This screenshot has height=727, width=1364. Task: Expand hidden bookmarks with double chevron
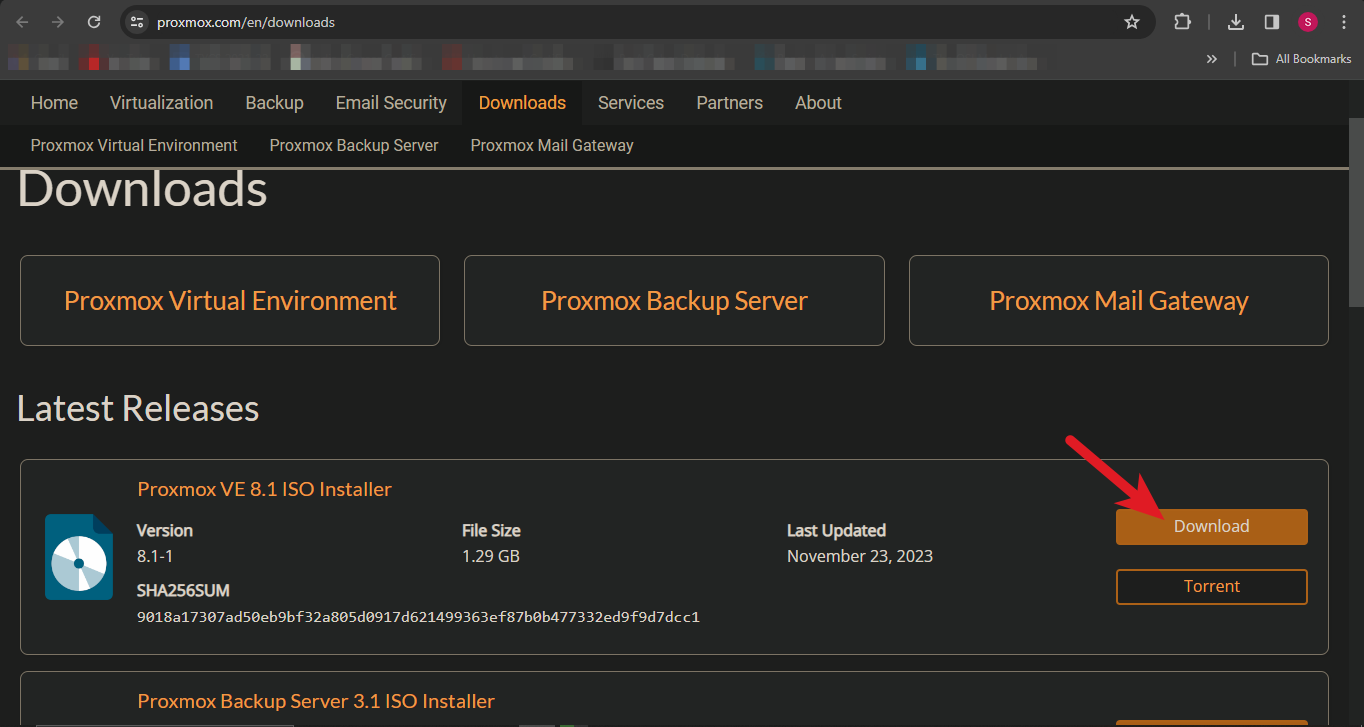click(x=1212, y=59)
